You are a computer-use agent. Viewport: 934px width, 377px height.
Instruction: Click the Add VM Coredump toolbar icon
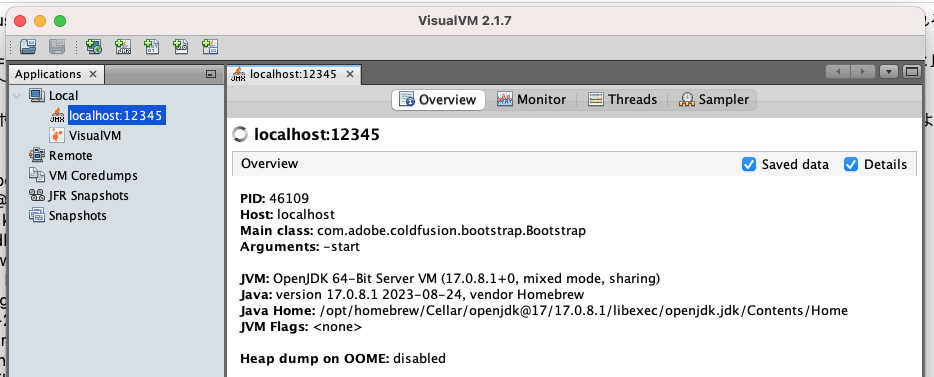(152, 46)
